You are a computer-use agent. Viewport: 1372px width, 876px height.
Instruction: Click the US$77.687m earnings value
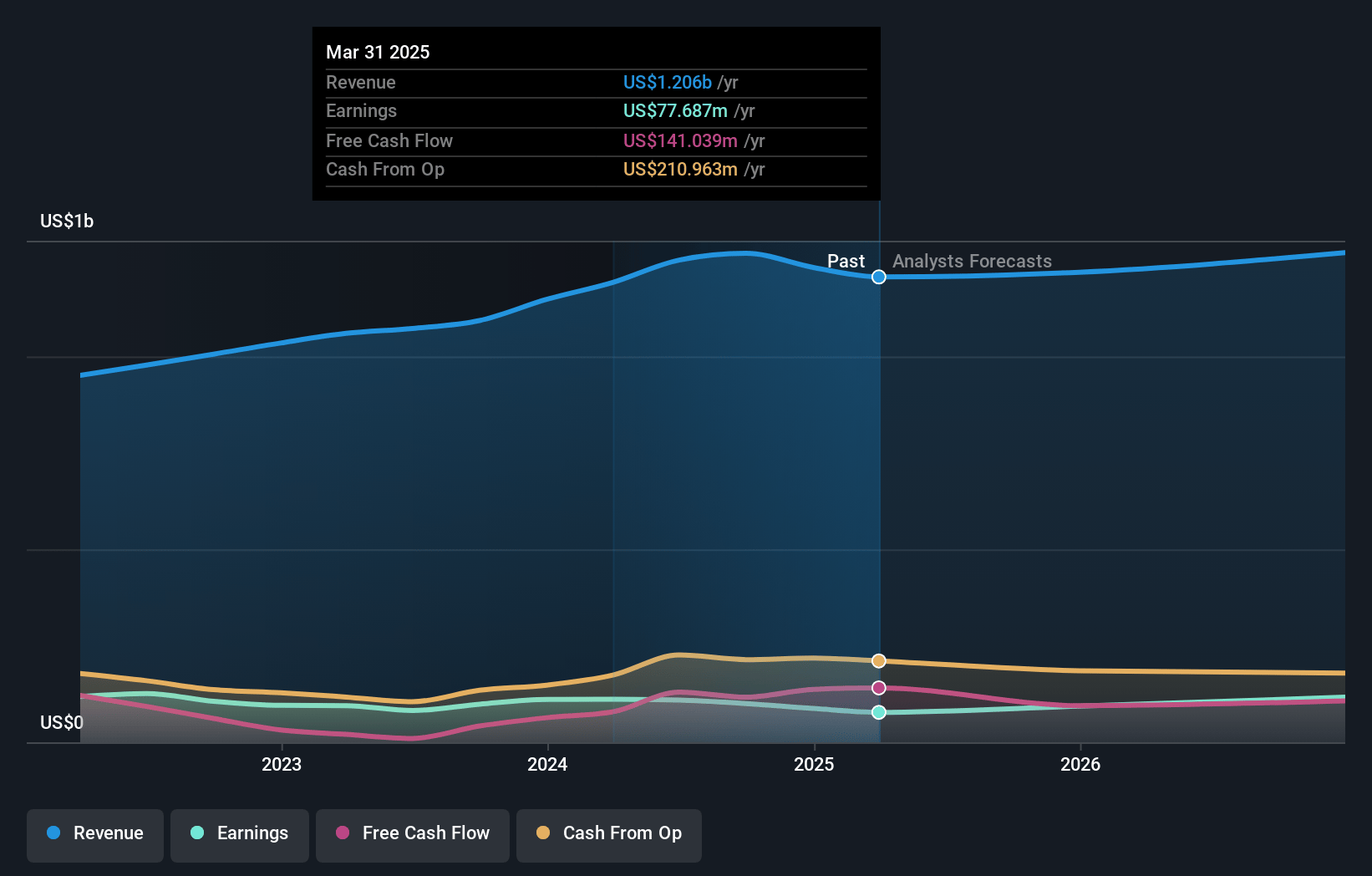(x=675, y=110)
